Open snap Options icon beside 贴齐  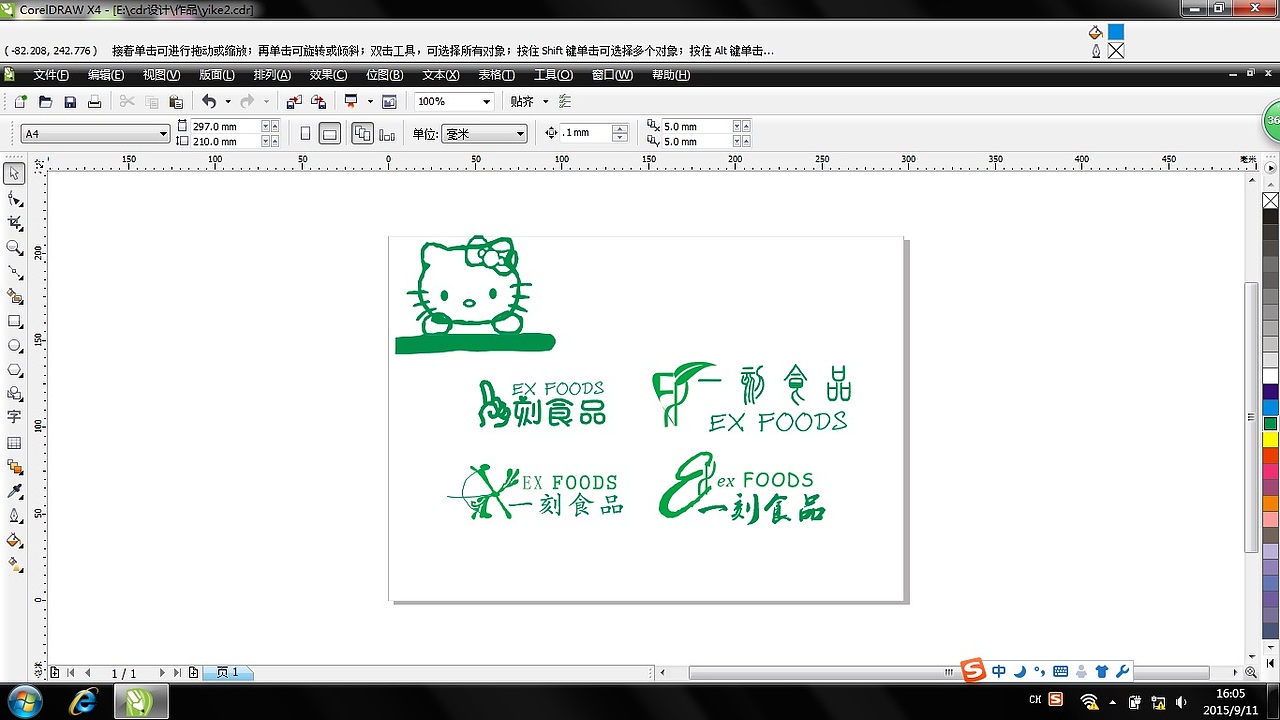(x=565, y=101)
